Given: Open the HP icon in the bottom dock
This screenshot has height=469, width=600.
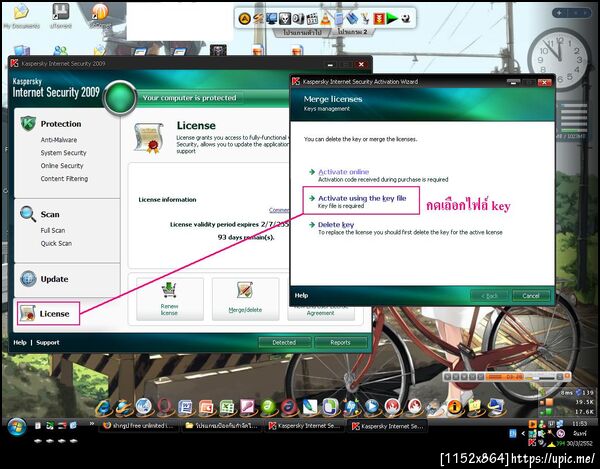Looking at the screenshot, I should (x=351, y=407).
